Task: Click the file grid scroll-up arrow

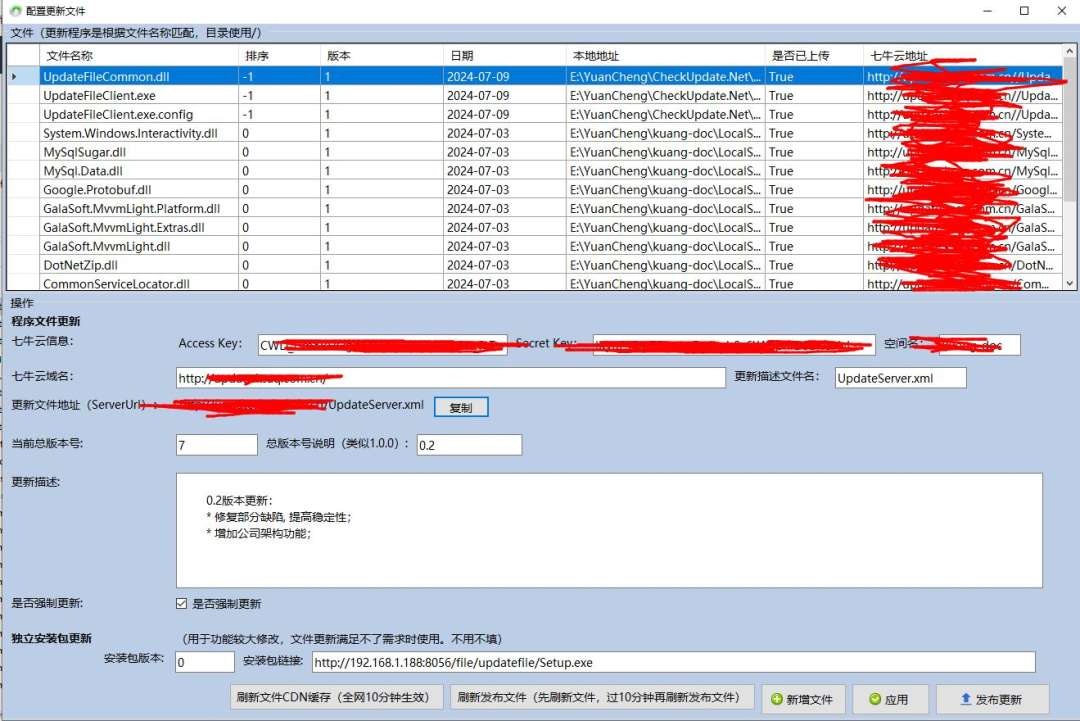Action: point(1070,52)
